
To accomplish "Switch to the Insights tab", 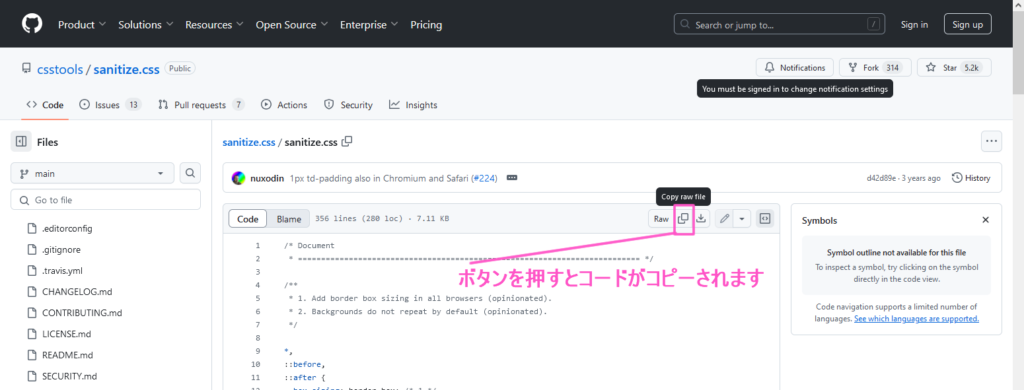I will click(413, 105).
